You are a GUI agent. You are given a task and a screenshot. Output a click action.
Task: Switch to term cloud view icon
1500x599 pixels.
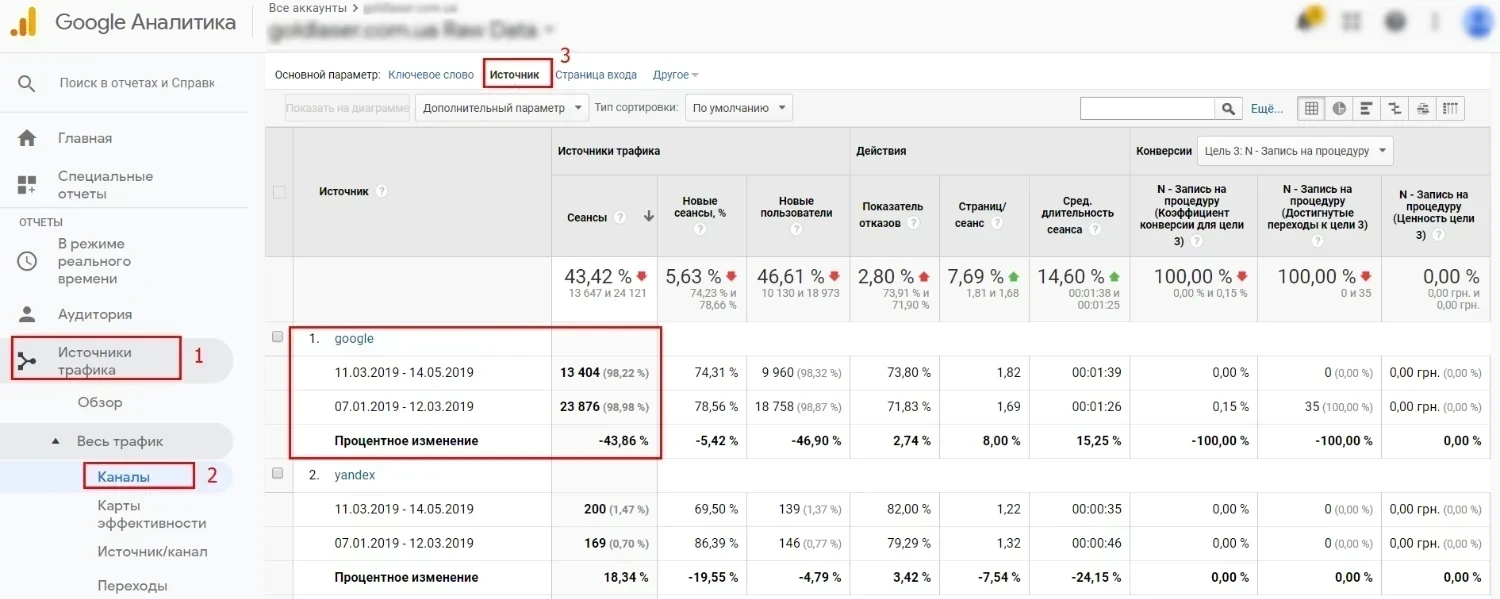(x=1422, y=108)
